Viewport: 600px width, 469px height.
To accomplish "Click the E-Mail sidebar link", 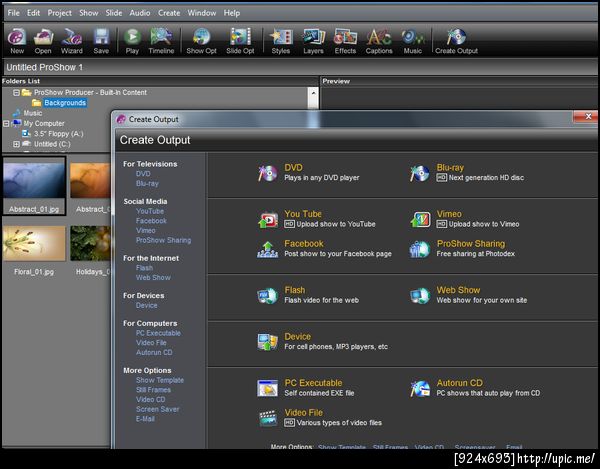I will coord(145,419).
